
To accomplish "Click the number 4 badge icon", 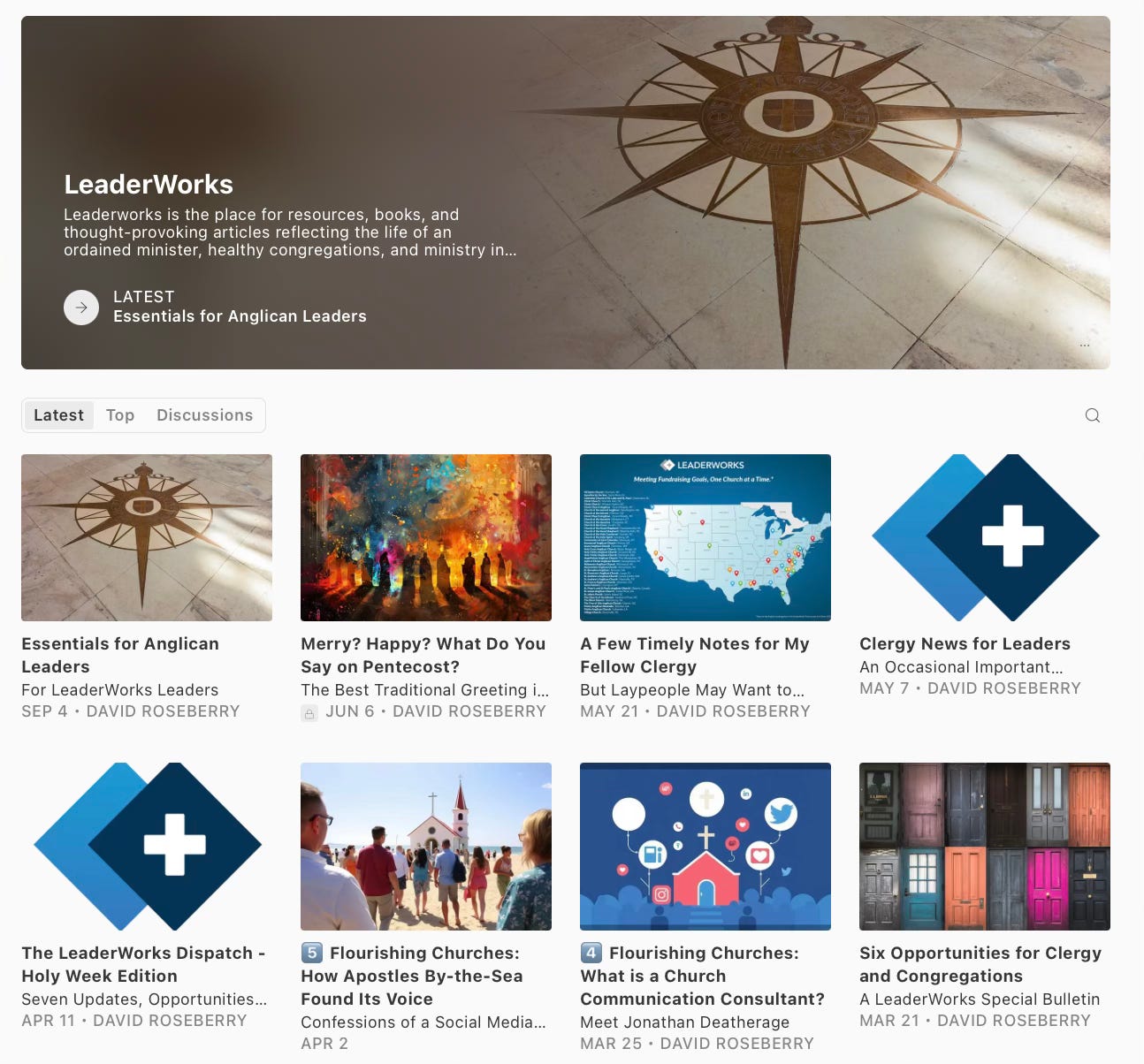I will [x=591, y=953].
